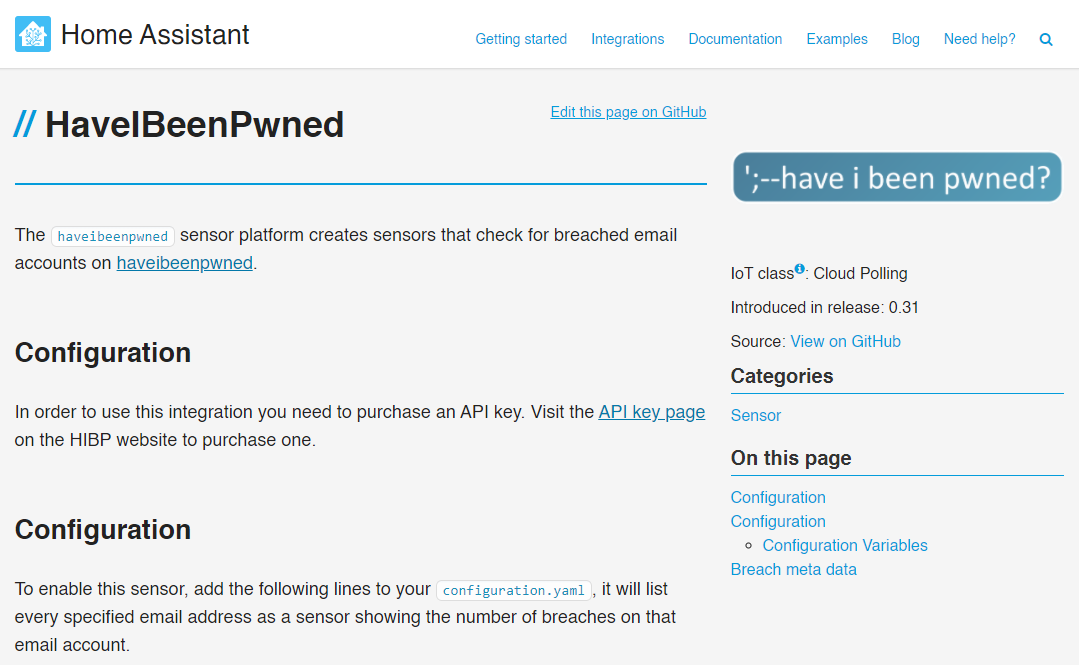
Task: Open the API key page link
Action: click(x=651, y=412)
